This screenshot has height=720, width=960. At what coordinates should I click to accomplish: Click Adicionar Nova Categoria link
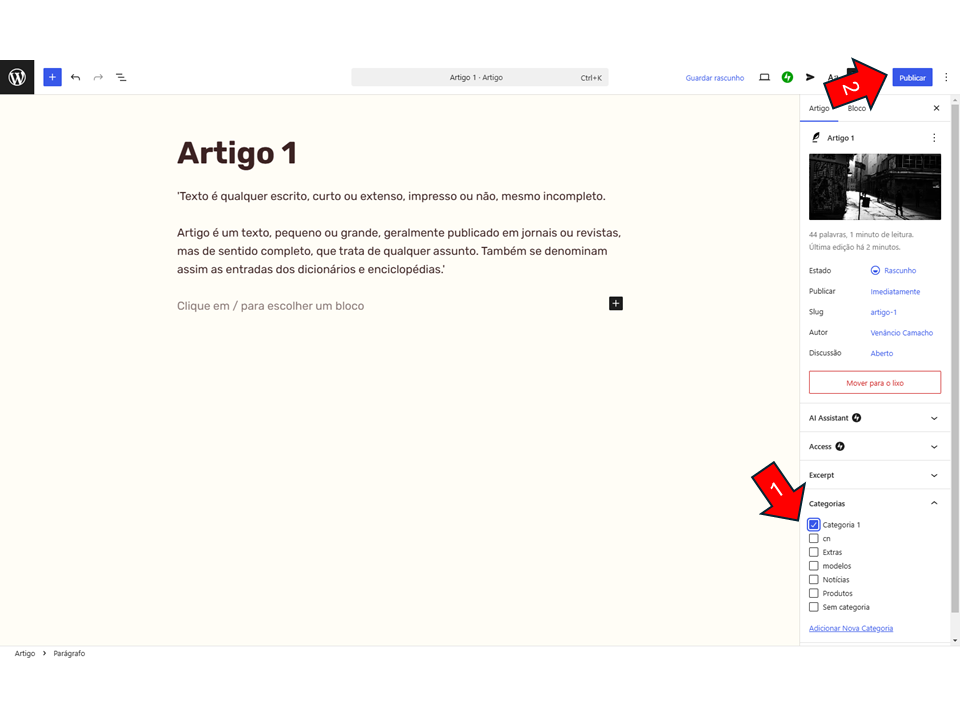850,628
